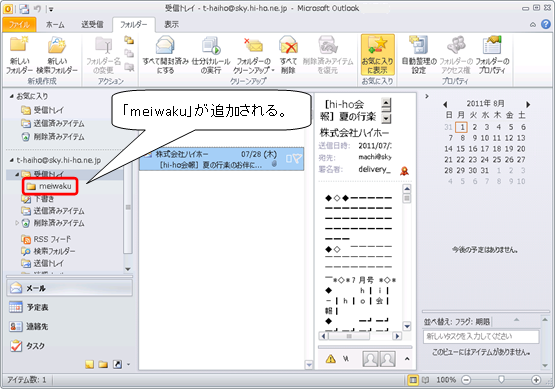This screenshot has width=555, height=389.
Task: Click the signature certificate ribbon icon
Action: click(x=404, y=171)
